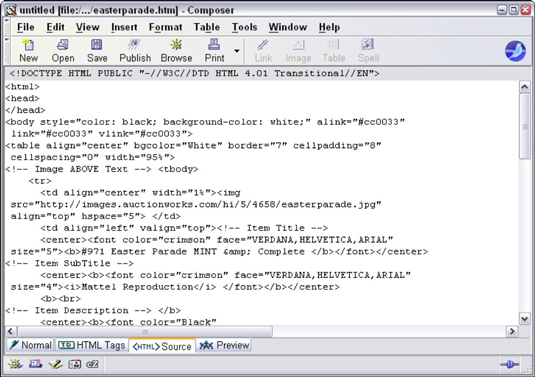This screenshot has height=377, width=535.
Task: Click the Browse toolbar icon
Action: 176,51
